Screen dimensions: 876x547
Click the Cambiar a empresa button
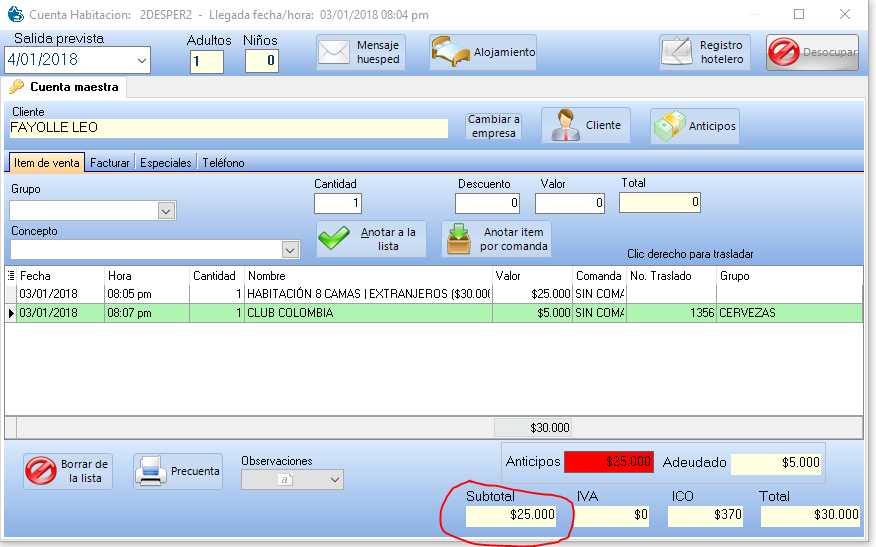point(494,126)
